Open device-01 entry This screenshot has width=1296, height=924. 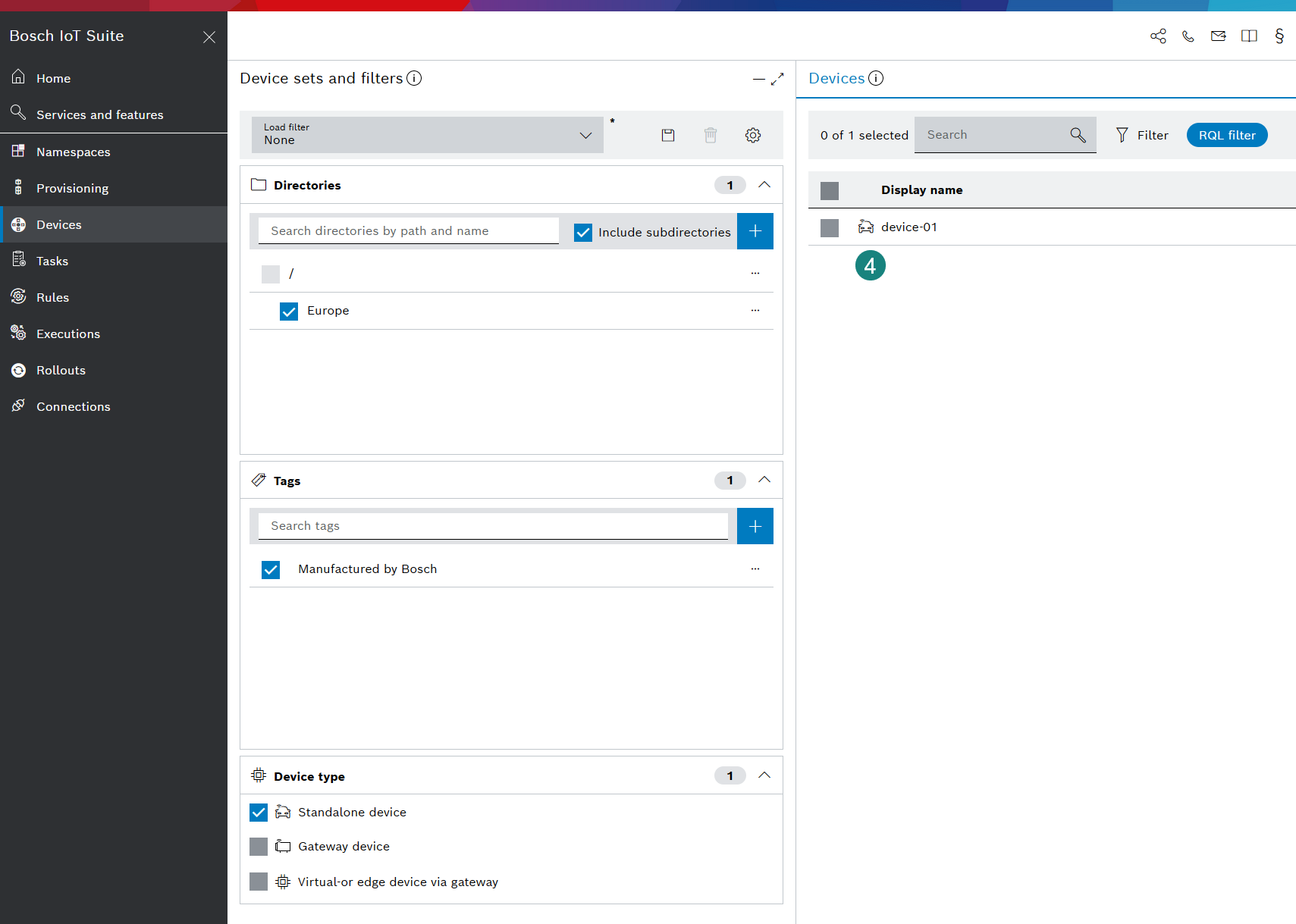point(909,227)
